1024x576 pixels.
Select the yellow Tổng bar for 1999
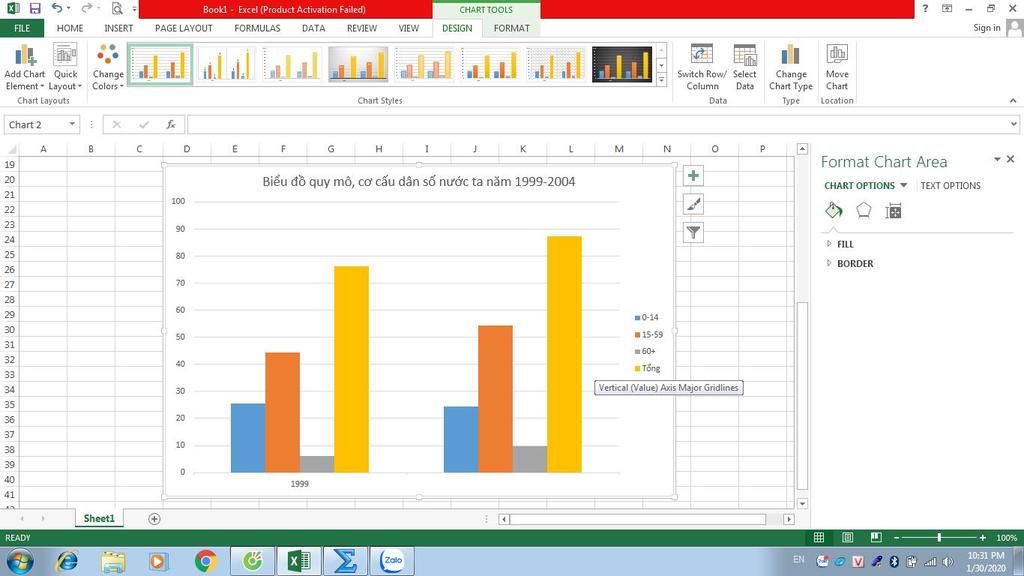click(x=351, y=369)
